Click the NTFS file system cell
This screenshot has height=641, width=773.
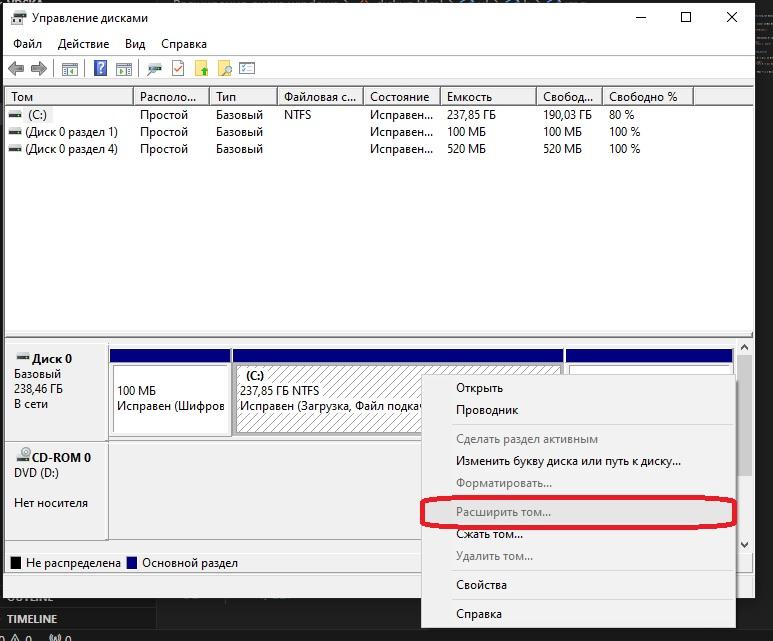point(297,115)
